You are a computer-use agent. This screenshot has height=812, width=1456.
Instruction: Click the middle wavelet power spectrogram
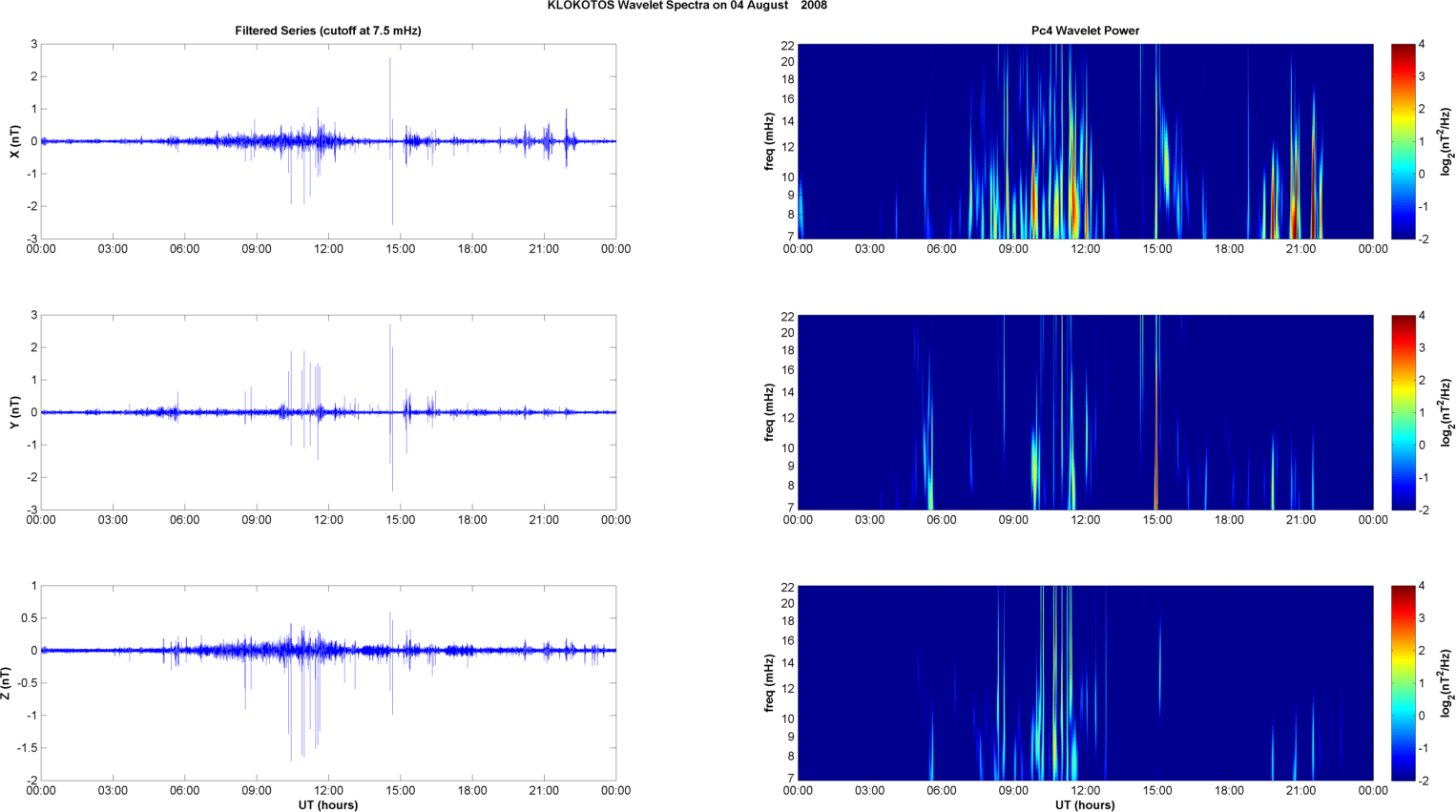tap(1085, 412)
